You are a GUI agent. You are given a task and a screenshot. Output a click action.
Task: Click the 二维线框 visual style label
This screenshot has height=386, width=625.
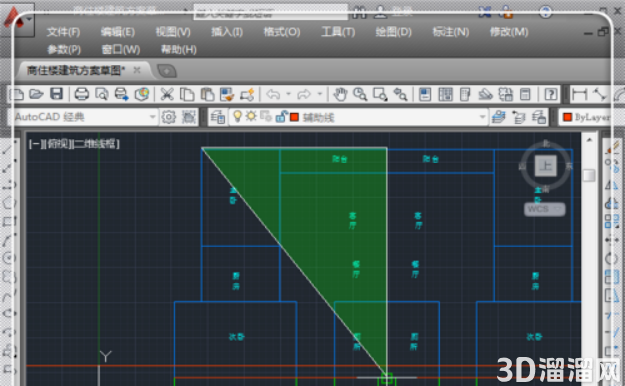click(x=96, y=144)
